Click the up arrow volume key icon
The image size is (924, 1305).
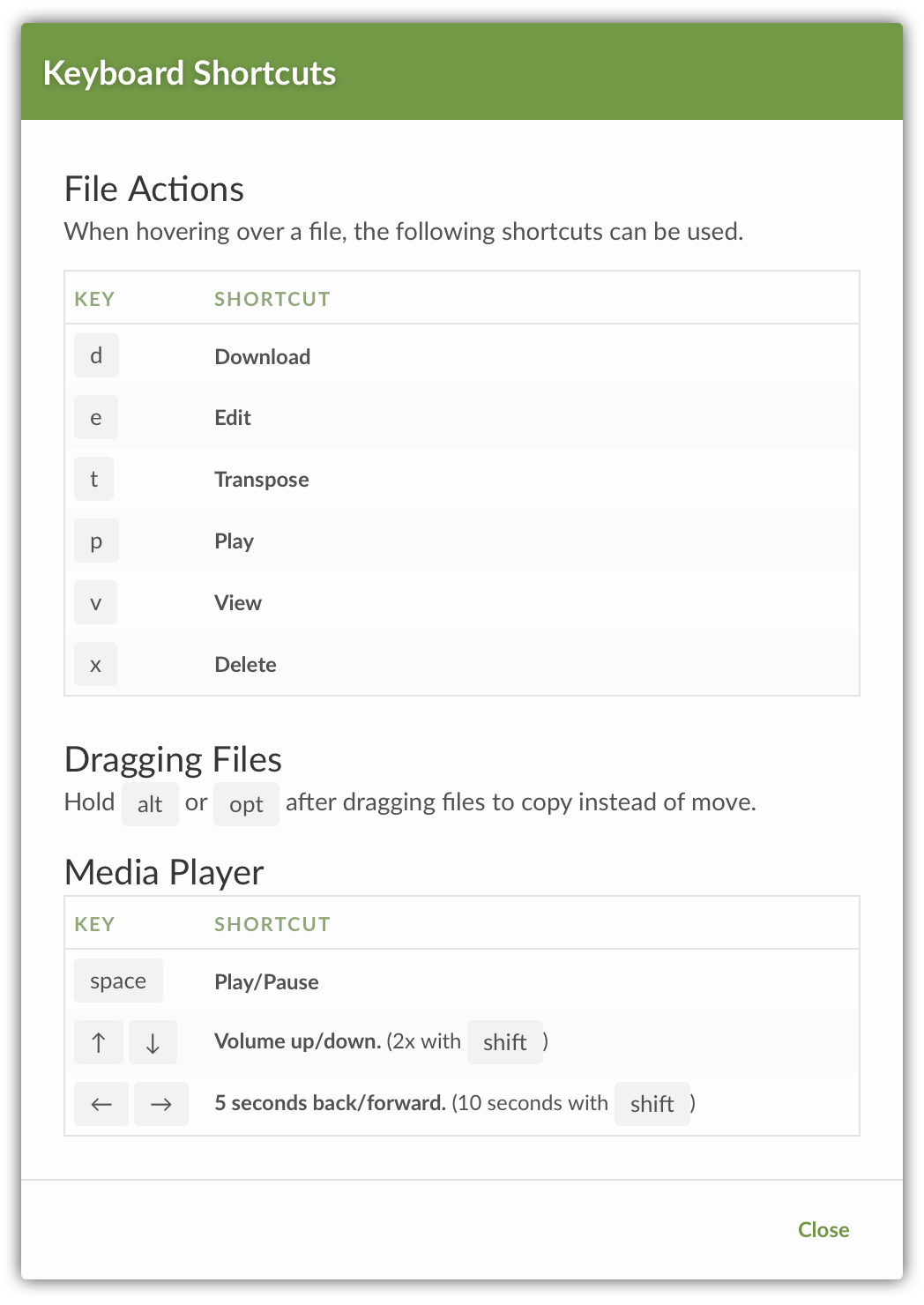99,1042
